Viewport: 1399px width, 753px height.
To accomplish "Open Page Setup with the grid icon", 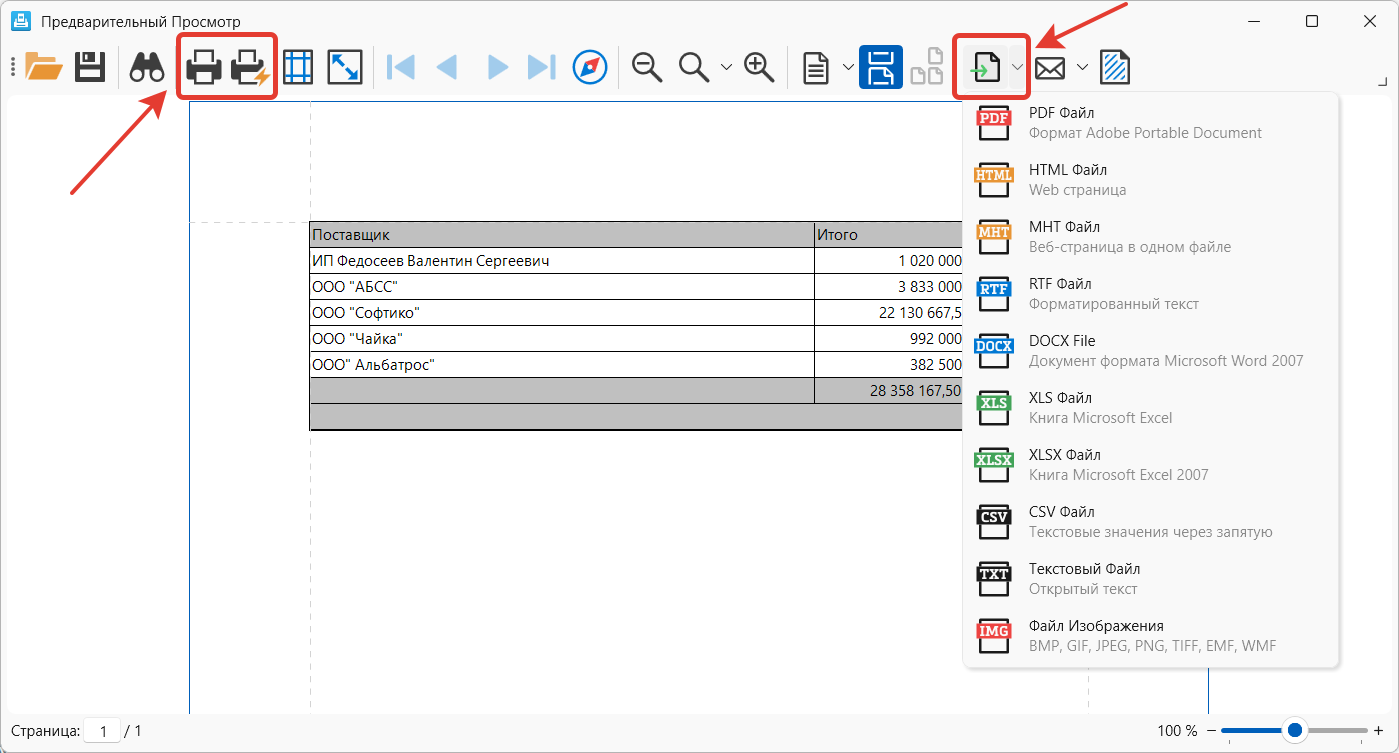I will pos(298,67).
